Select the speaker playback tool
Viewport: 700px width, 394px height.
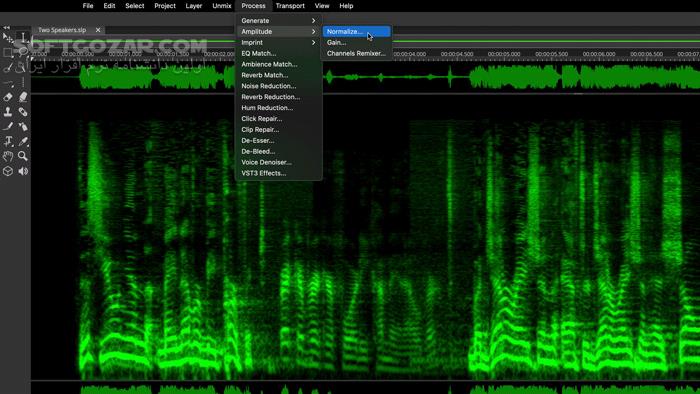tap(23, 171)
